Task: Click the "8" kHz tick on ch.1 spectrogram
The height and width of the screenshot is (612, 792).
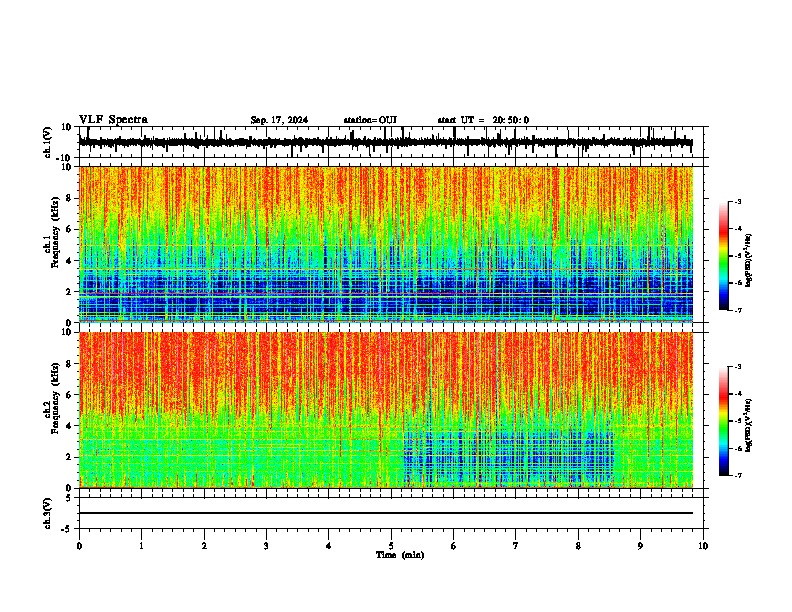Action: (69, 198)
